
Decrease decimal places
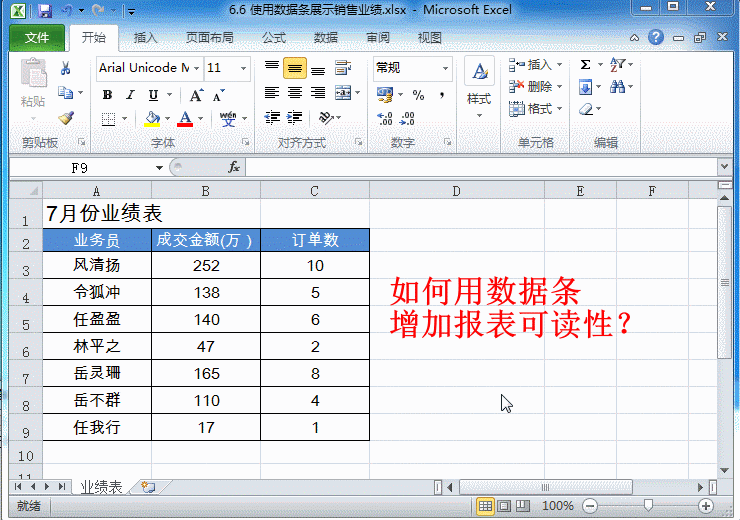pos(407,118)
